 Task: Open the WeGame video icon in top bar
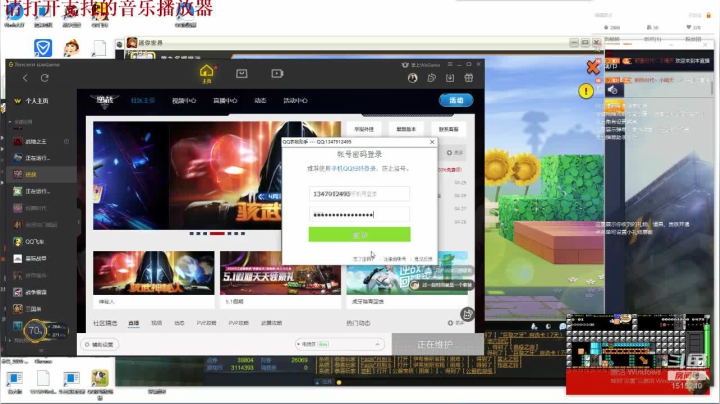(277, 73)
